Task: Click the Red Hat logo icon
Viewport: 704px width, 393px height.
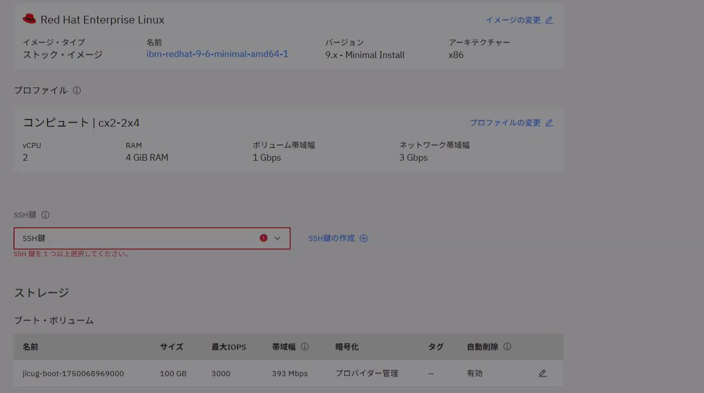Action: [29, 19]
